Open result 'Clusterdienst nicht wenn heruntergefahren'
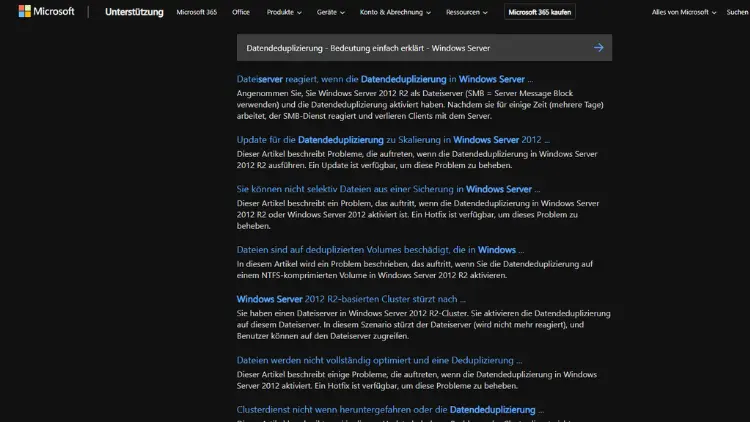The image size is (750, 422). coord(390,410)
